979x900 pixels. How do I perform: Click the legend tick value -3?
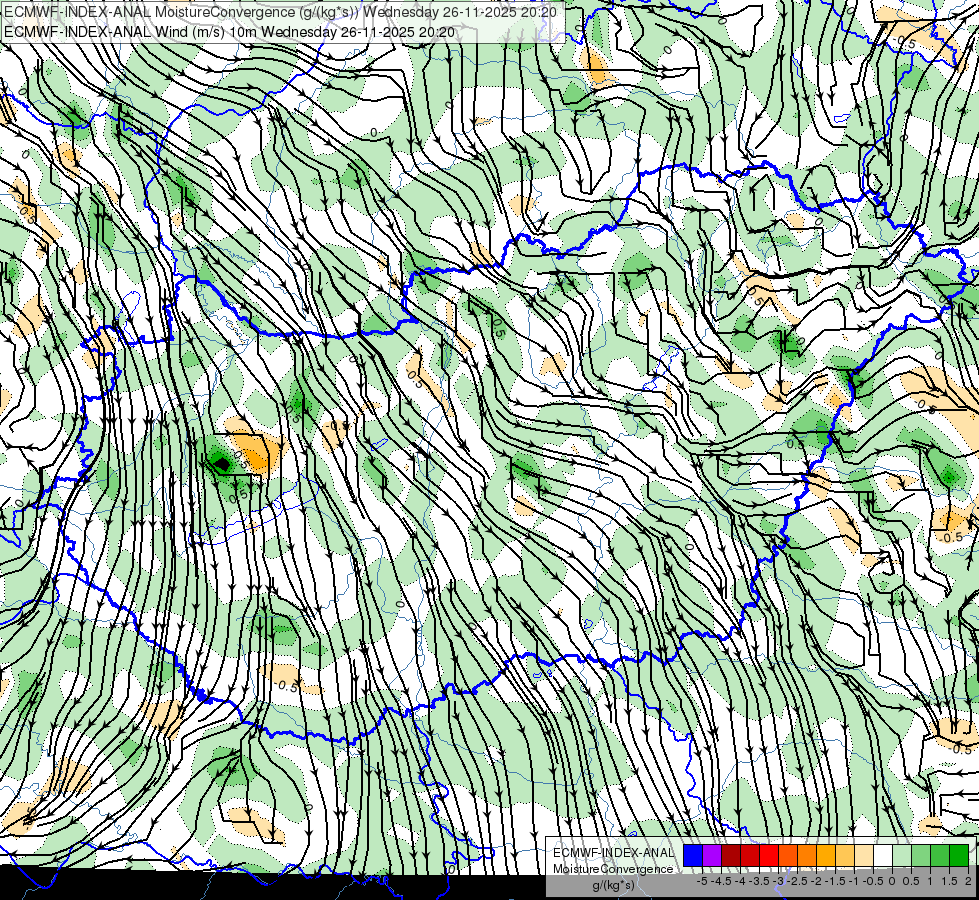click(x=778, y=881)
